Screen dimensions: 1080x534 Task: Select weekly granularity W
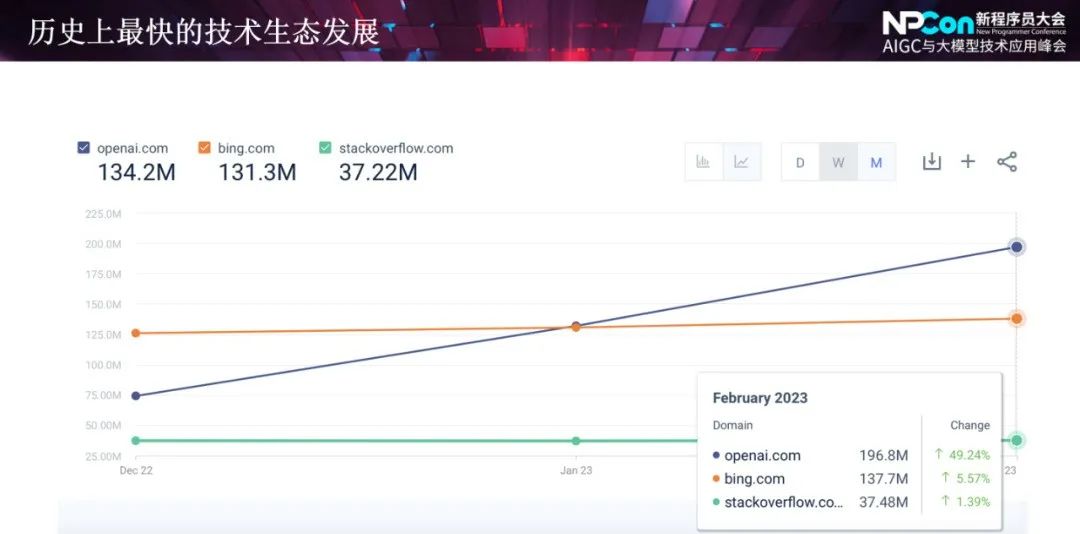point(838,162)
